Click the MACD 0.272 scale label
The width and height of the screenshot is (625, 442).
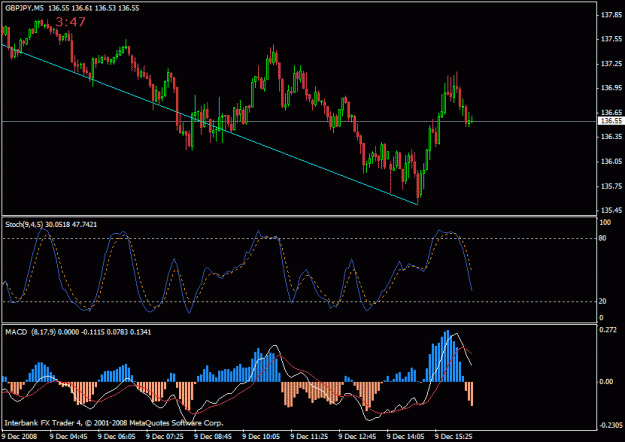(x=607, y=330)
